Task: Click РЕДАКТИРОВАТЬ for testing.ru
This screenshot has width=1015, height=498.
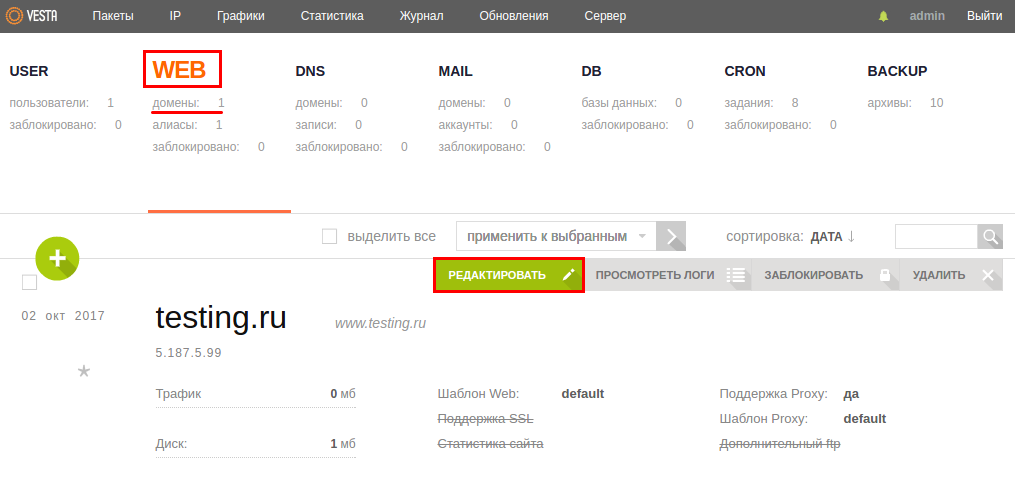Action: click(x=509, y=275)
